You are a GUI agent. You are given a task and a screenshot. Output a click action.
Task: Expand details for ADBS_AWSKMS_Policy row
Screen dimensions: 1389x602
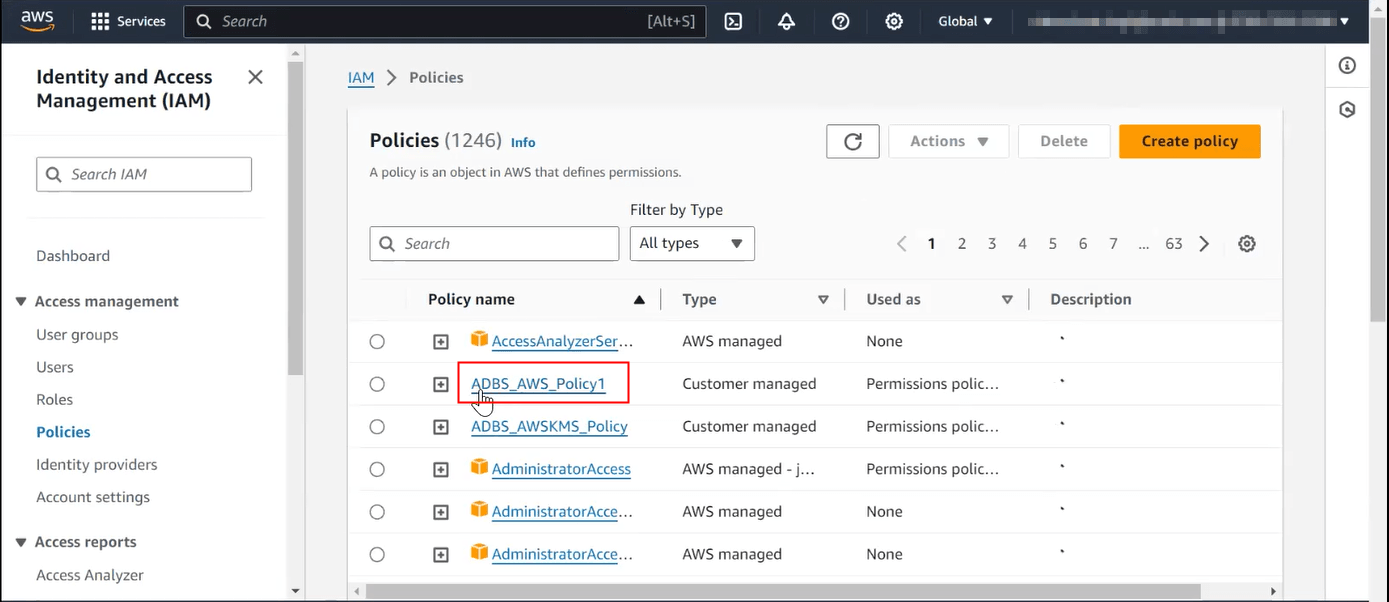441,426
